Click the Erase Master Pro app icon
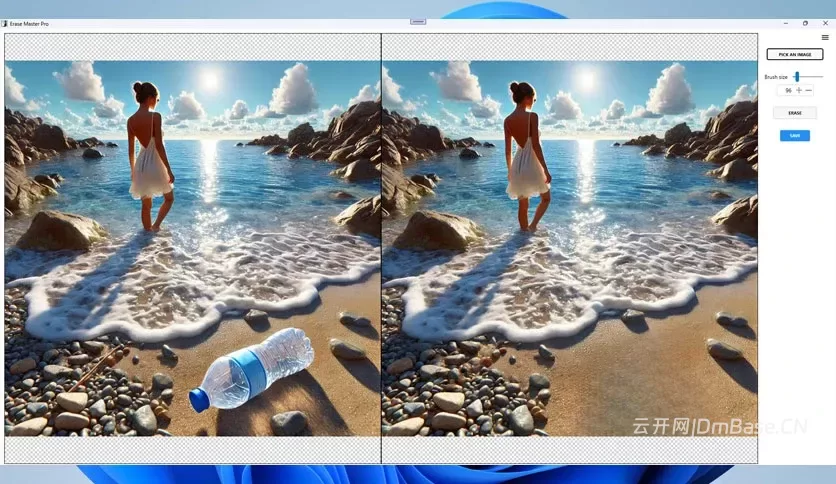The width and height of the screenshot is (836, 484). (x=4, y=23)
